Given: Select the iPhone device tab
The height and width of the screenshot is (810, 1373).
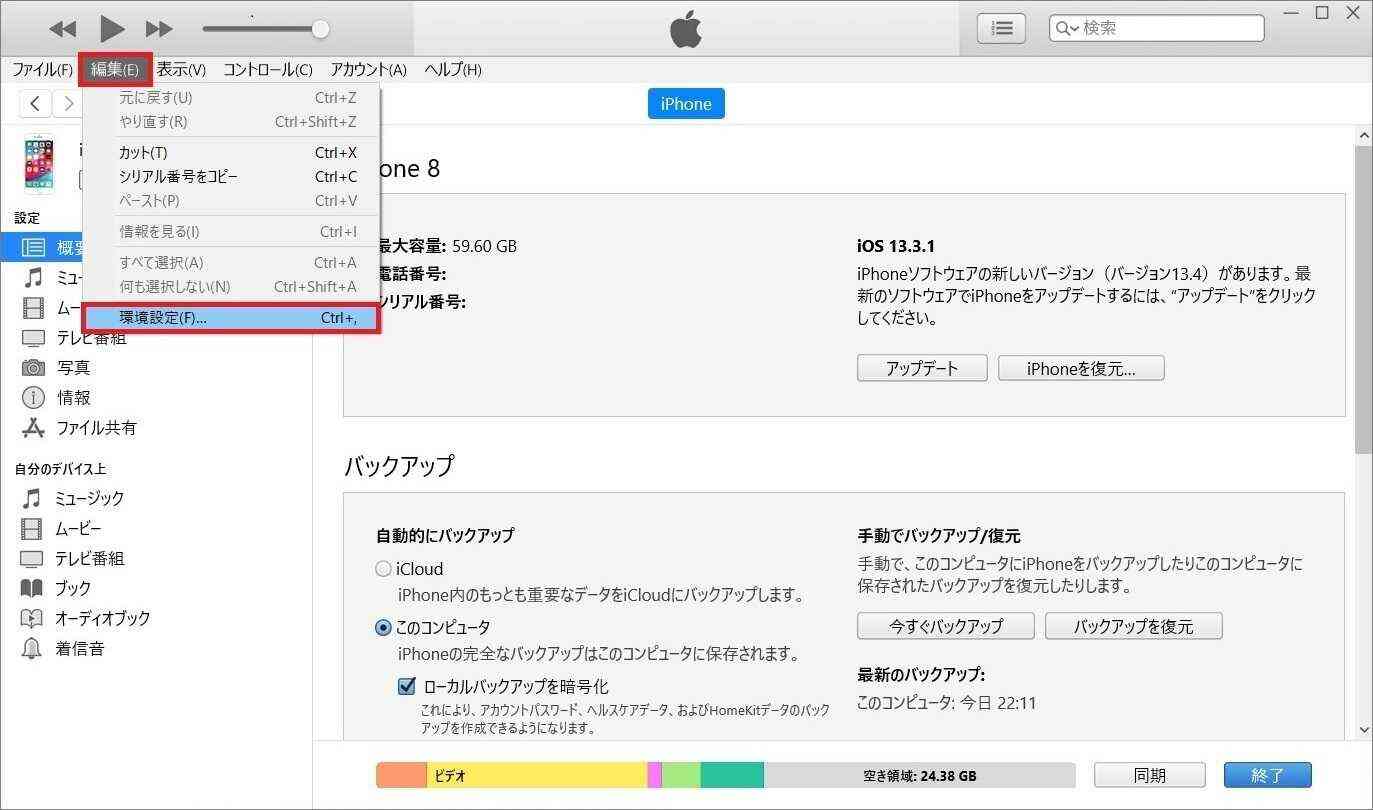Looking at the screenshot, I should tap(686, 104).
